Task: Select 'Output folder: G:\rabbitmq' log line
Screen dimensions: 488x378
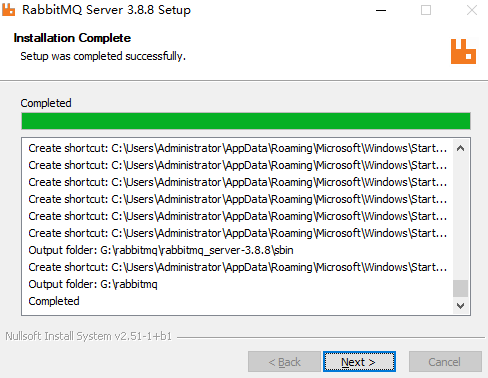Action: click(x=93, y=284)
